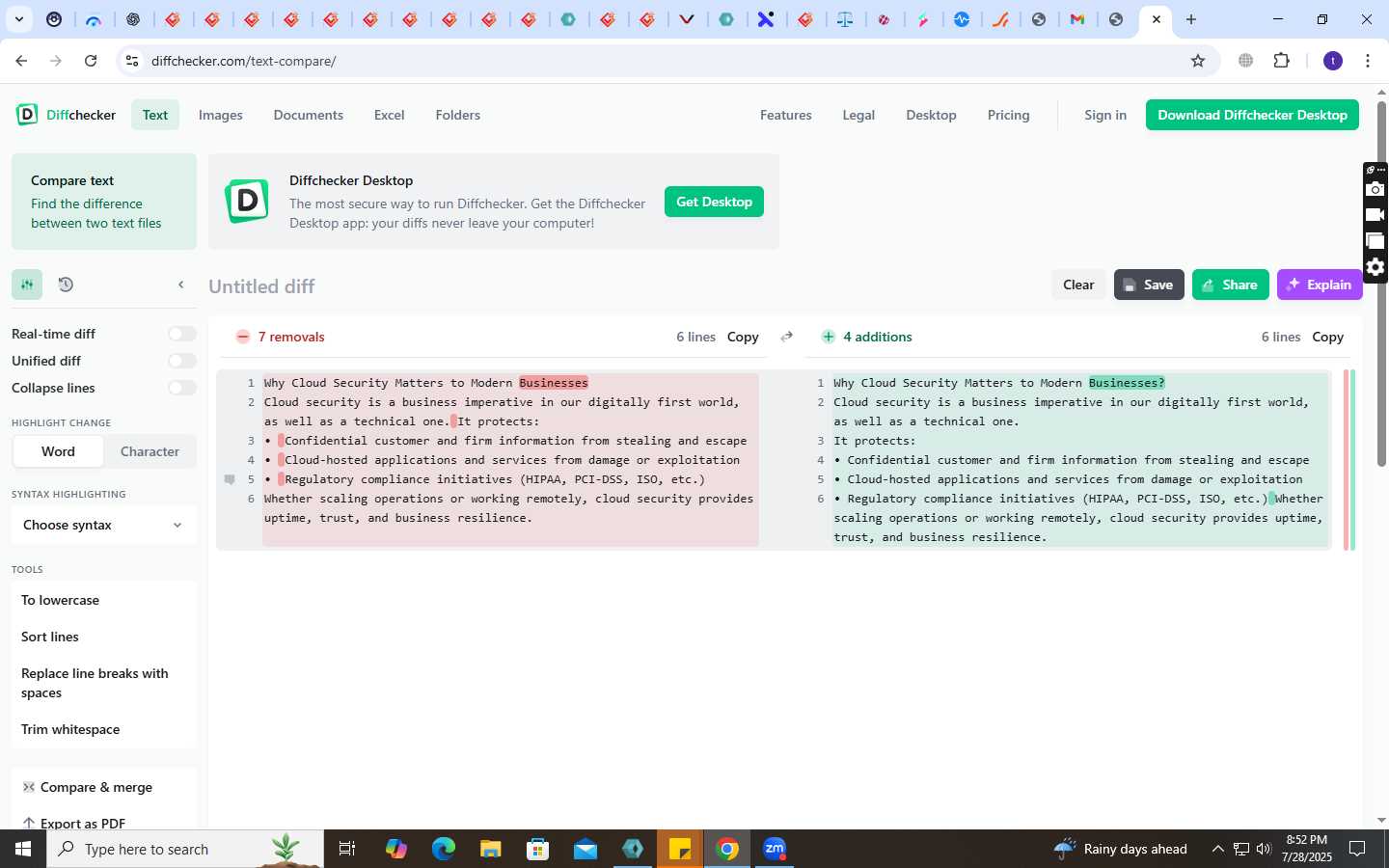Click the Explain button
This screenshot has height=868, width=1389.
click(x=1320, y=285)
